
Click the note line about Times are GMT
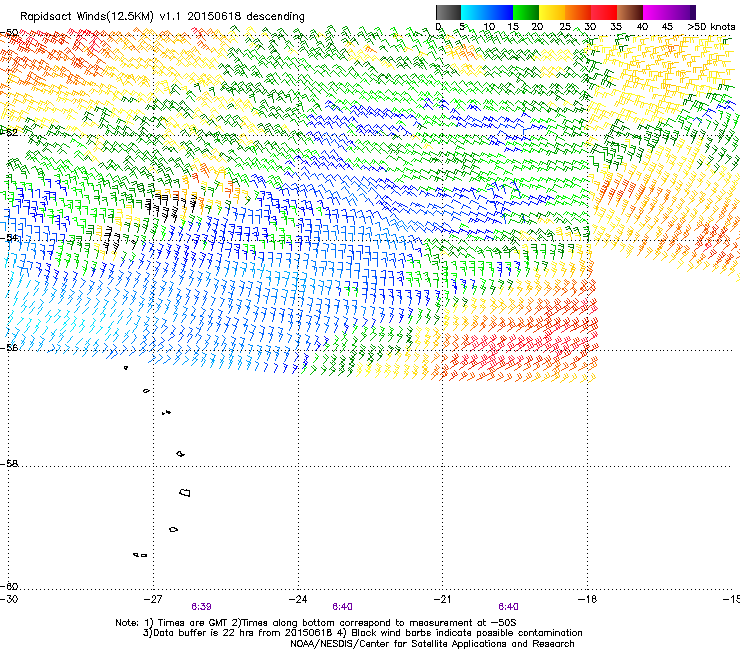316,623
